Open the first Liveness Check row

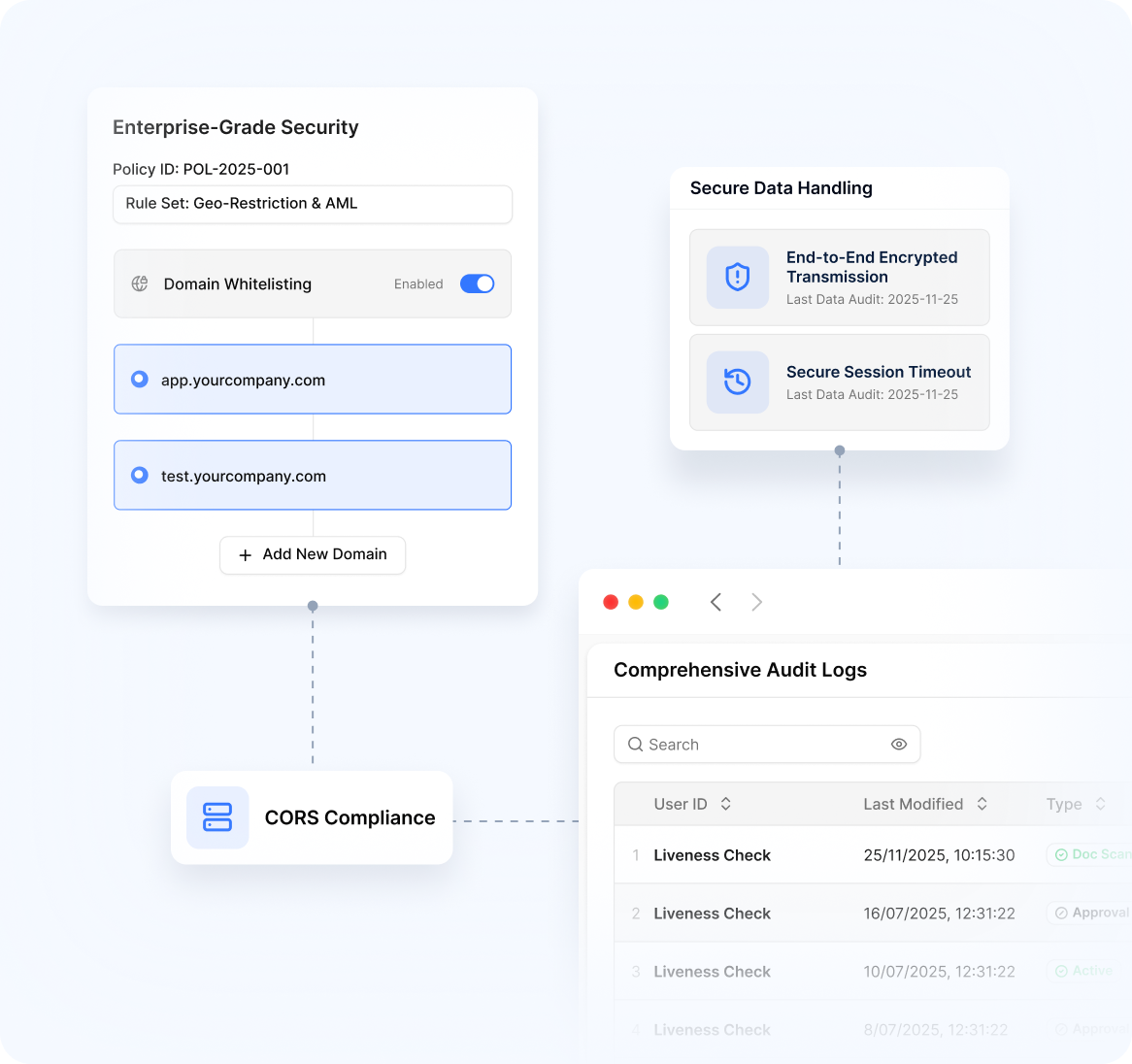712,855
